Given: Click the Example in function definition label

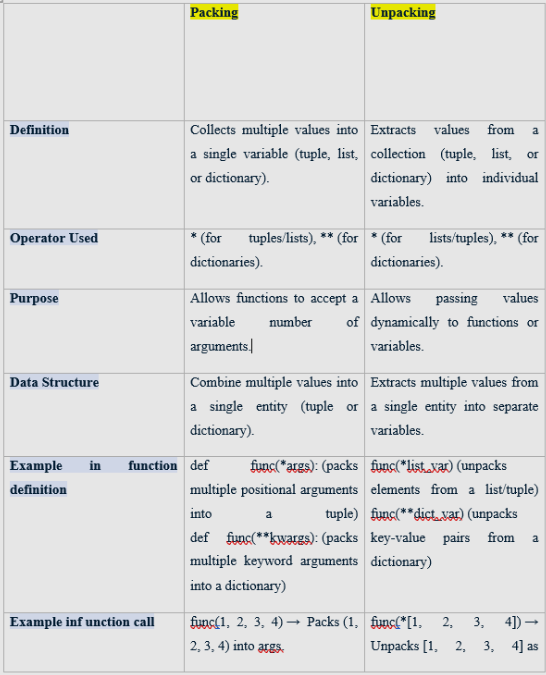Looking at the screenshot, I should (x=93, y=477).
